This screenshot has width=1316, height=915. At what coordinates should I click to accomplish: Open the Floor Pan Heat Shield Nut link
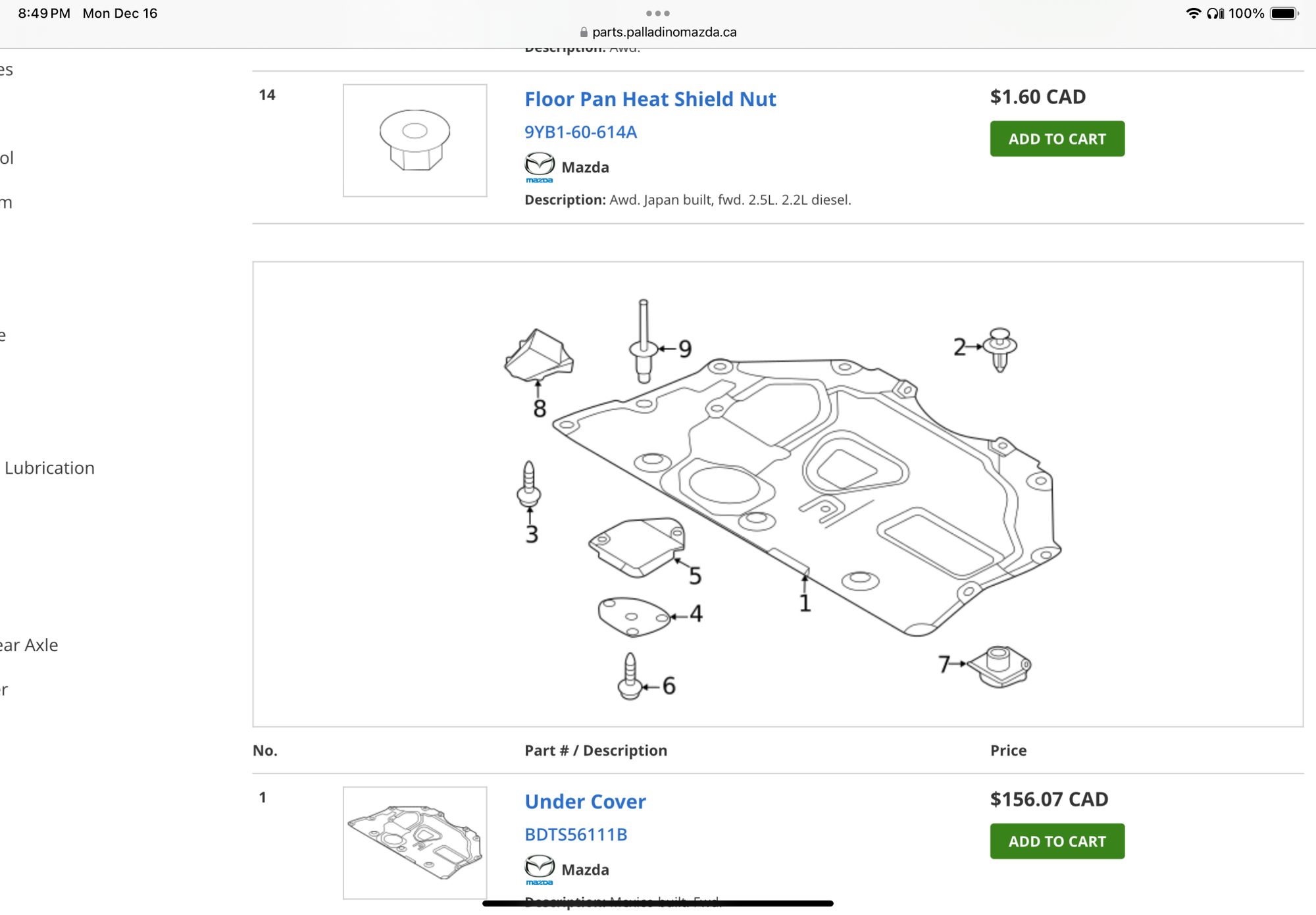pyautogui.click(x=650, y=99)
